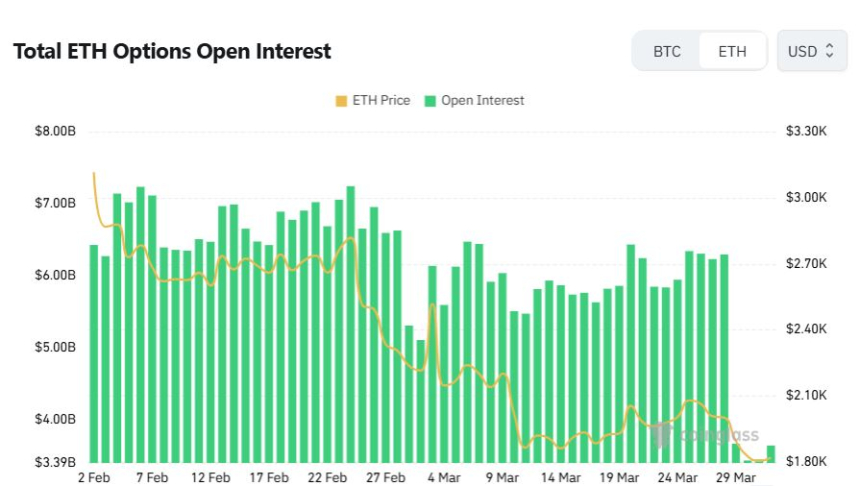Image resolution: width=860 pixels, height=486 pixels.
Task: Click the yellow ETH Price legend swatch
Action: point(341,101)
